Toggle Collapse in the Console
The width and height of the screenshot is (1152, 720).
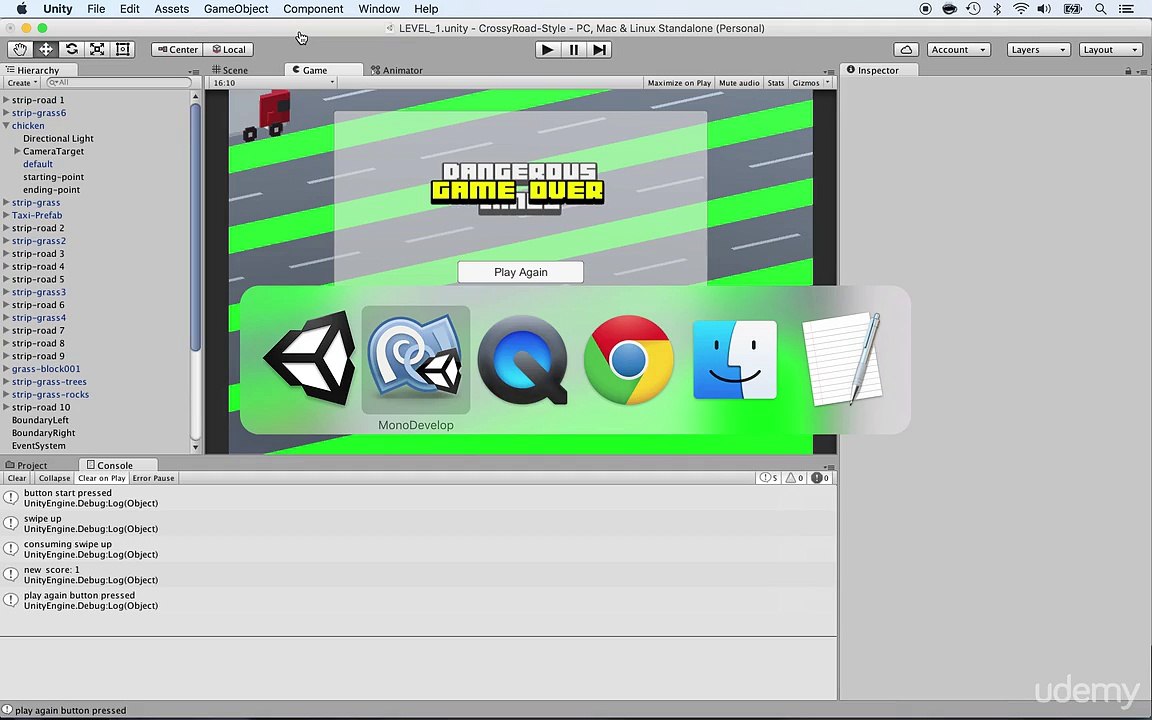(54, 478)
